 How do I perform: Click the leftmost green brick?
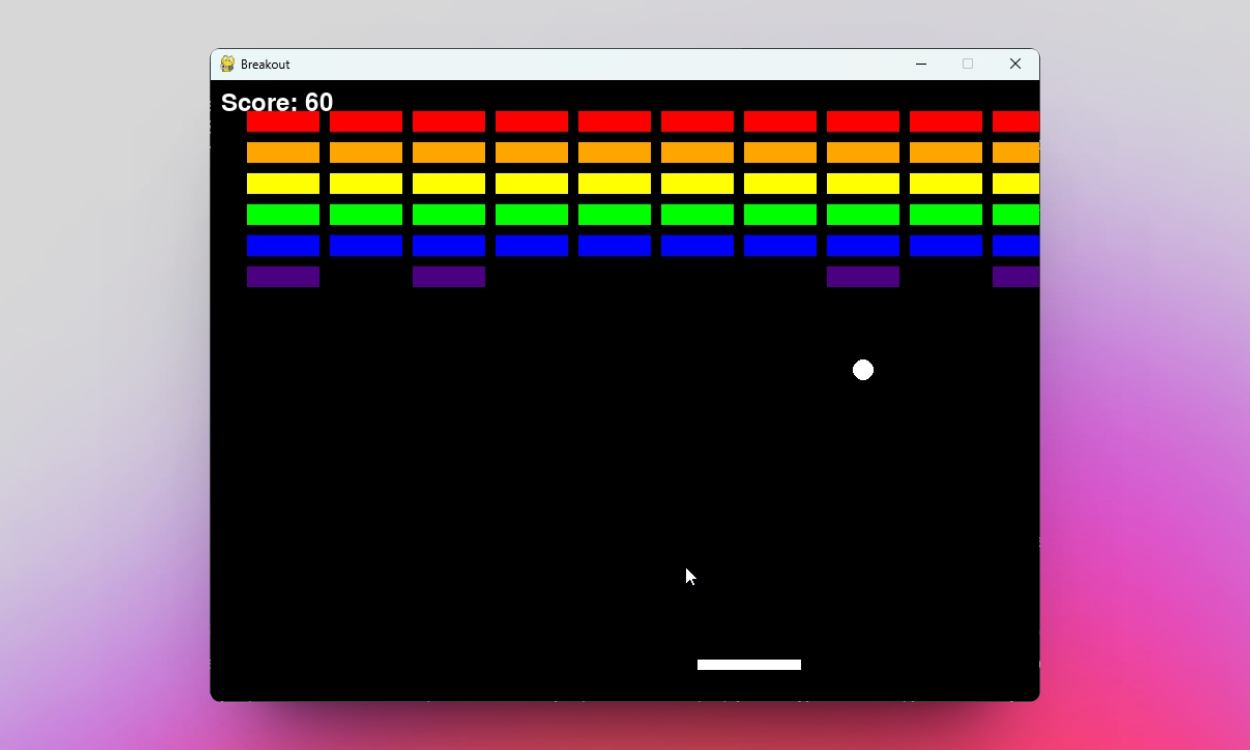(283, 215)
